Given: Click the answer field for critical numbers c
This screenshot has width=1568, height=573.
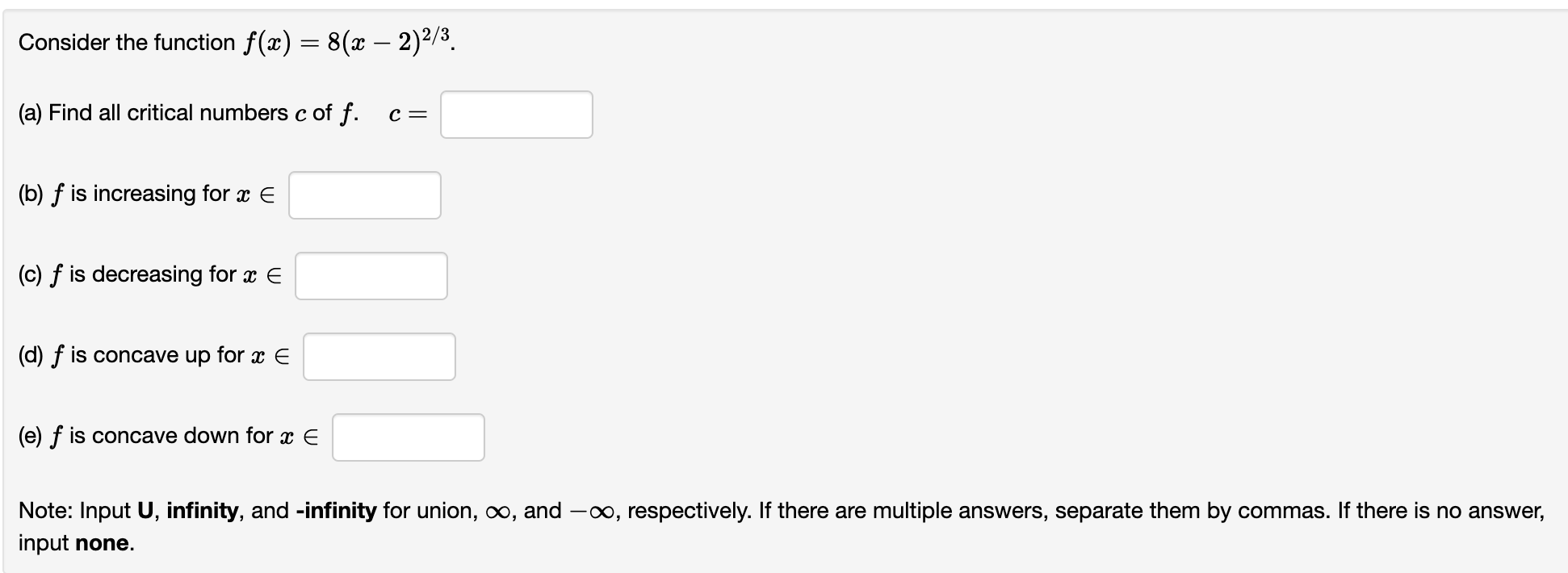Looking at the screenshot, I should point(517,115).
